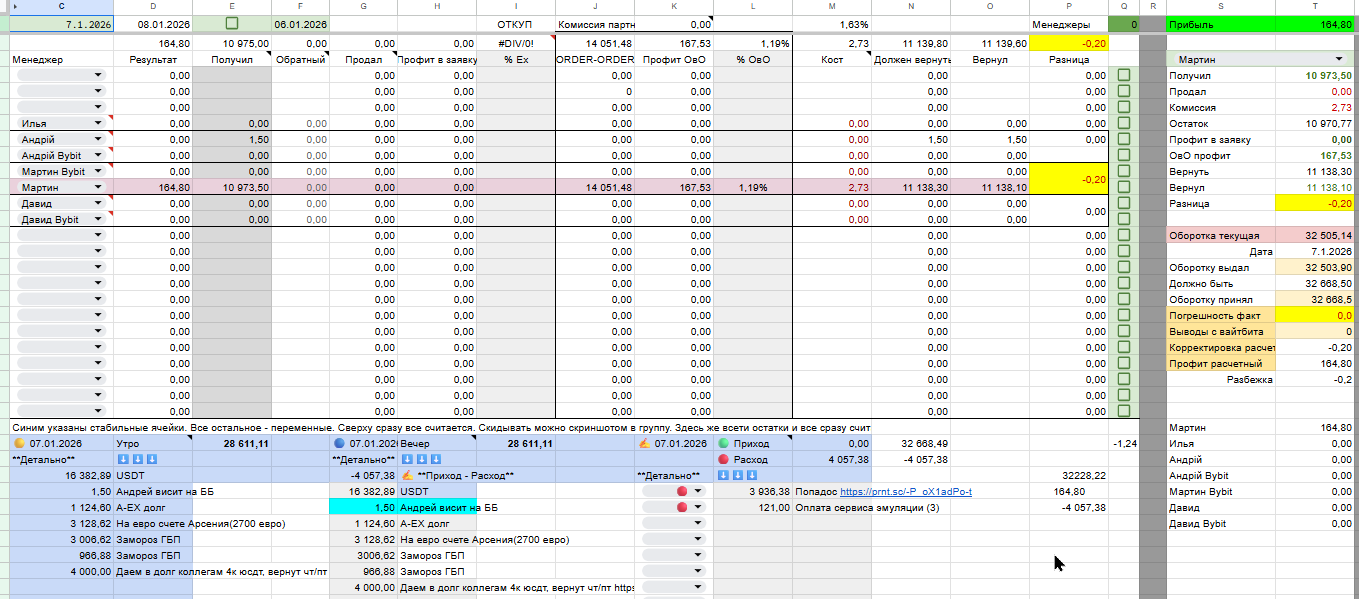Click the Комиссия партн cell
Screen dimensions: 1359x599
click(x=594, y=23)
